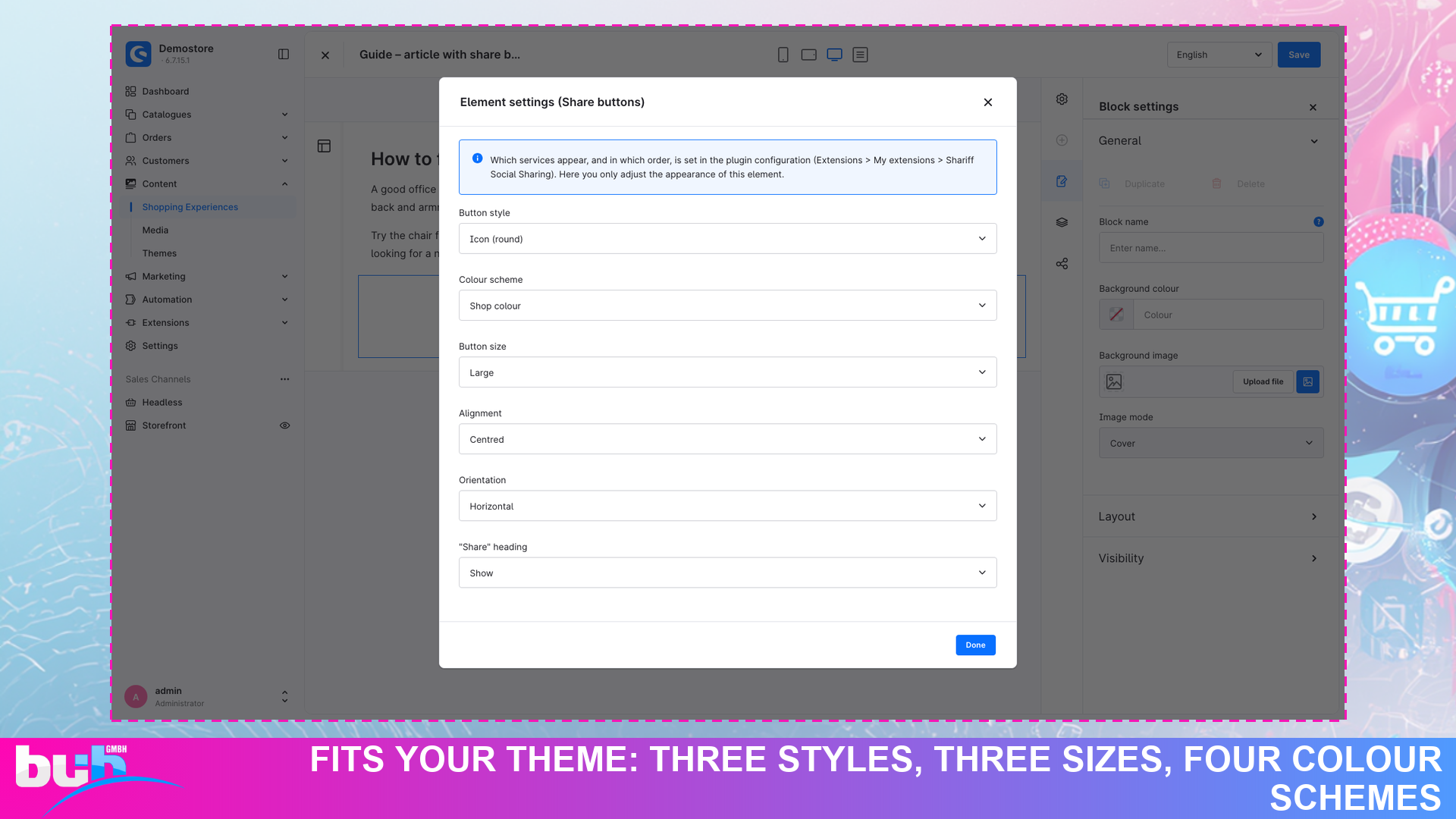Open block edit settings icon
The width and height of the screenshot is (1456, 819).
click(1062, 181)
